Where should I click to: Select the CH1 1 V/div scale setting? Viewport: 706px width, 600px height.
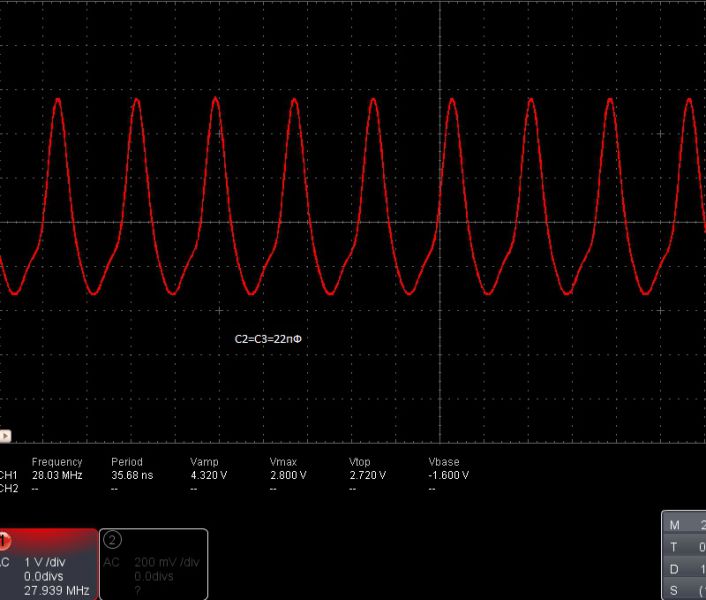coord(46,562)
